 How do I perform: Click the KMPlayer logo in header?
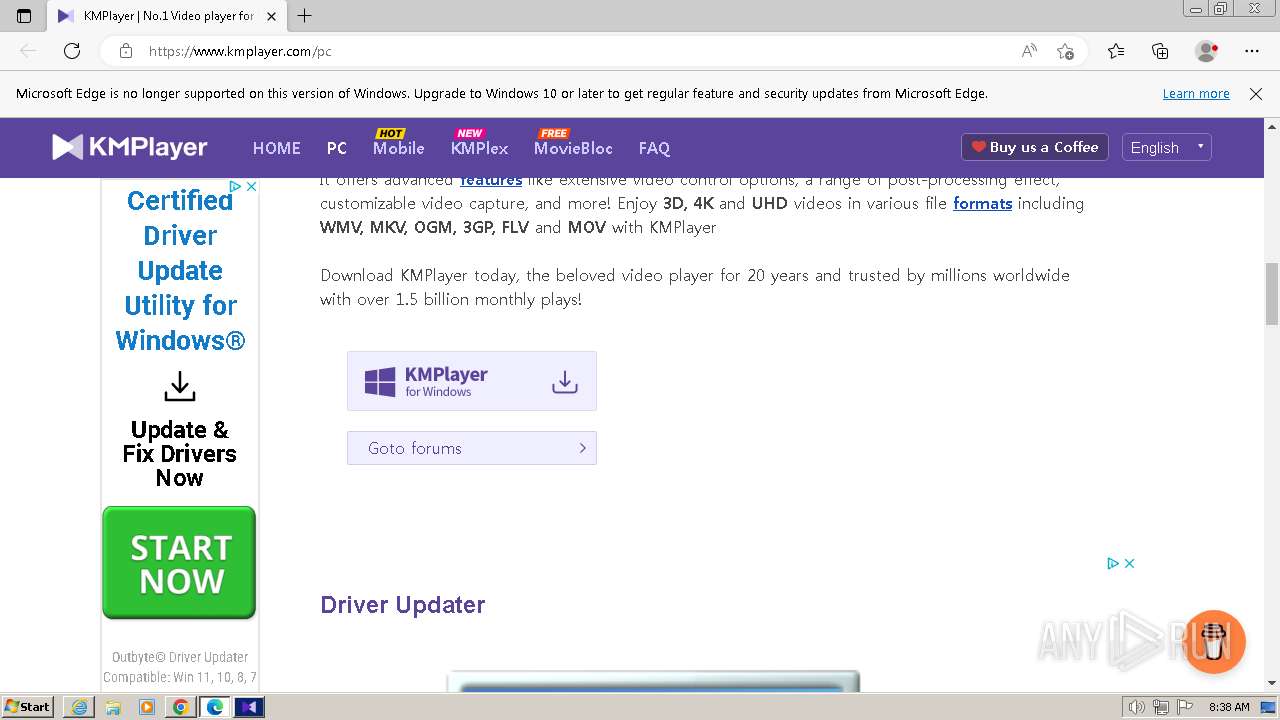130,147
